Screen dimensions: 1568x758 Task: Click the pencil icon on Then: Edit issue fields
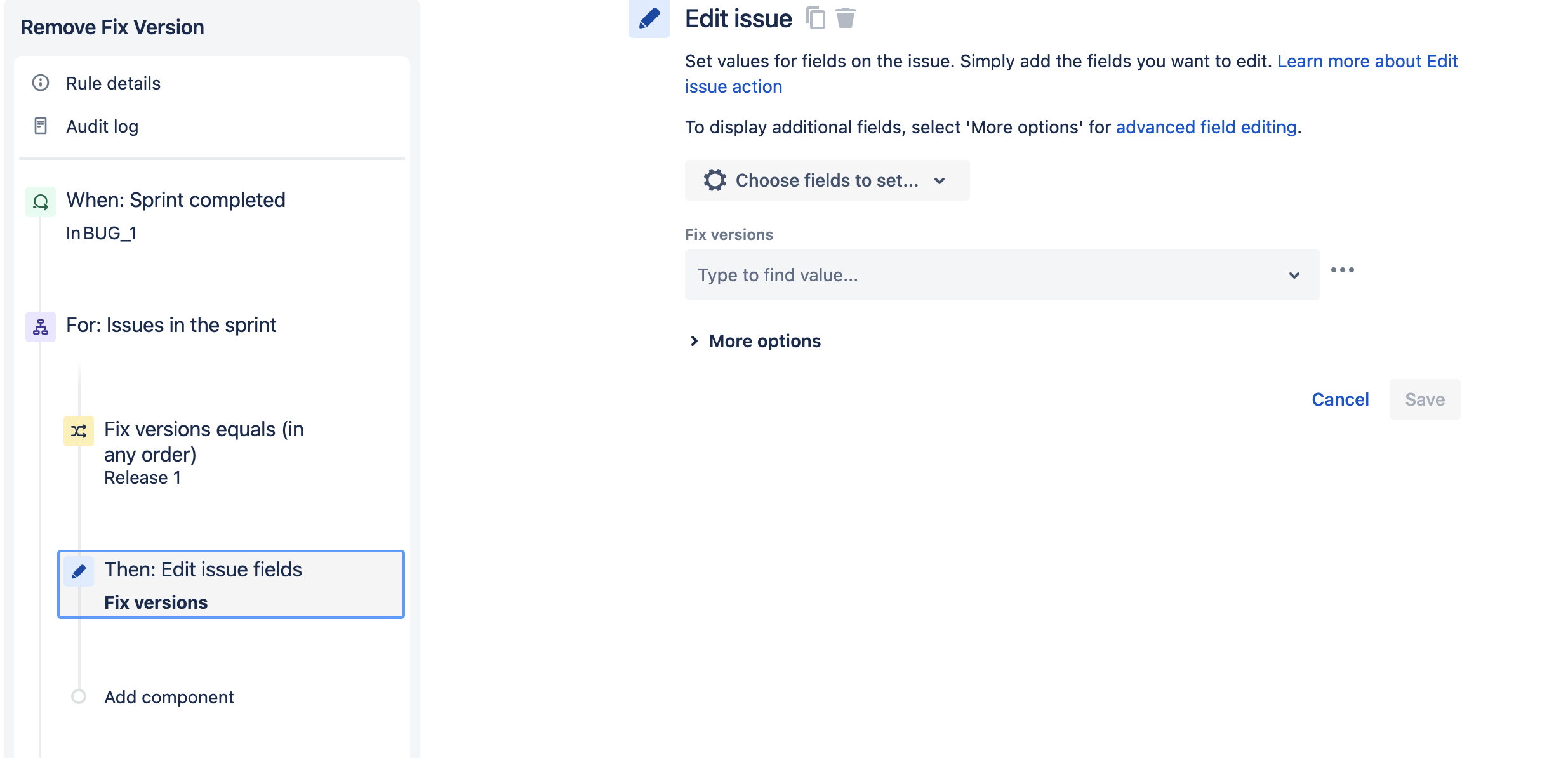pyautogui.click(x=79, y=570)
